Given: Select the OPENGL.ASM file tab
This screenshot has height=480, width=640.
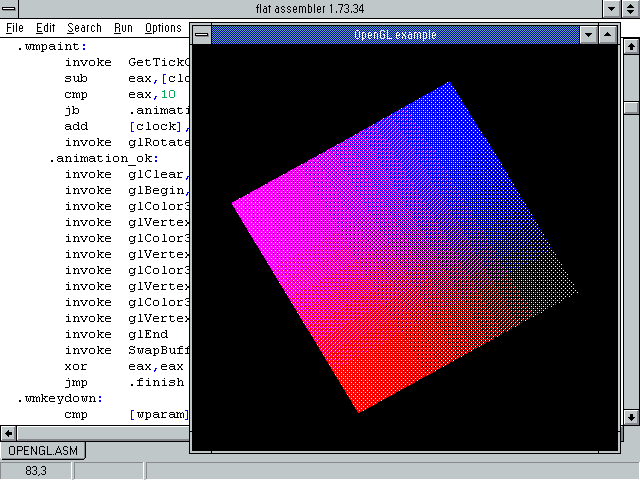Looking at the screenshot, I should 43,451.
